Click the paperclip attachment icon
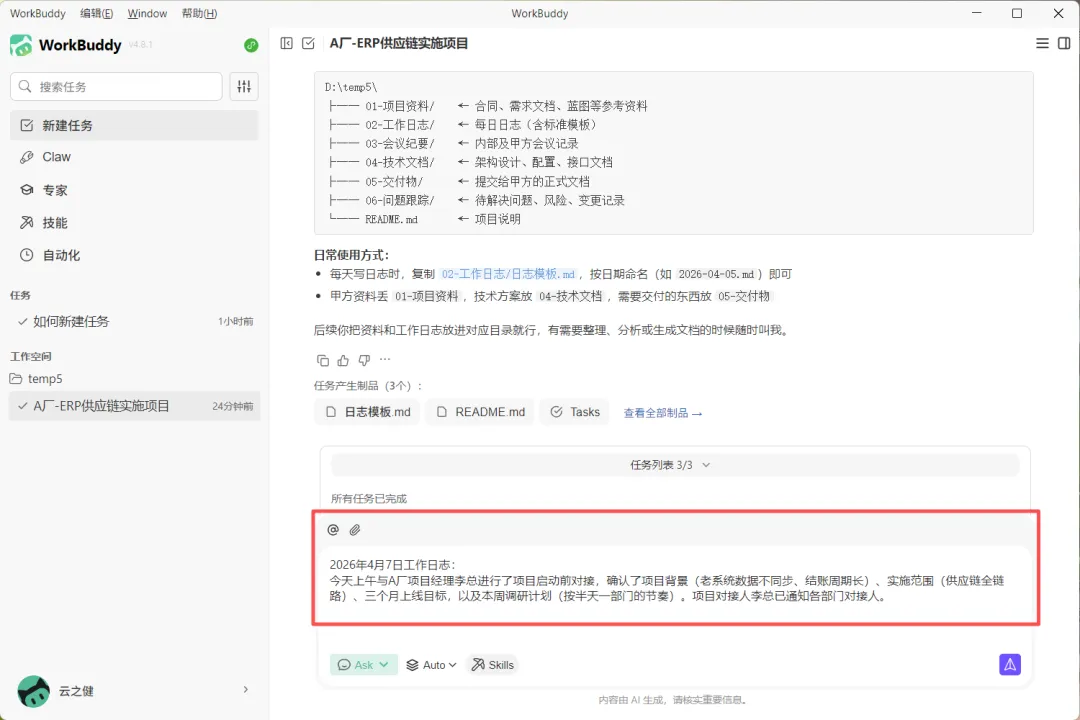Viewport: 1080px width, 720px height. pos(355,530)
